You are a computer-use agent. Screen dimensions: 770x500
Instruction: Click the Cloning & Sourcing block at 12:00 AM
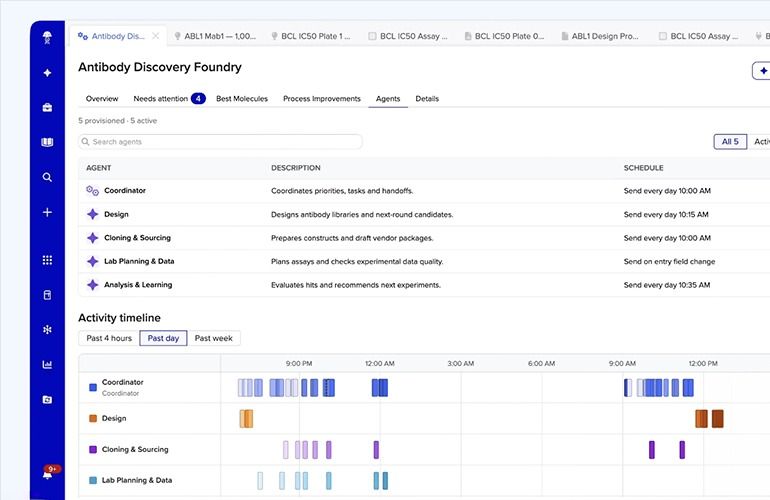tap(376, 449)
